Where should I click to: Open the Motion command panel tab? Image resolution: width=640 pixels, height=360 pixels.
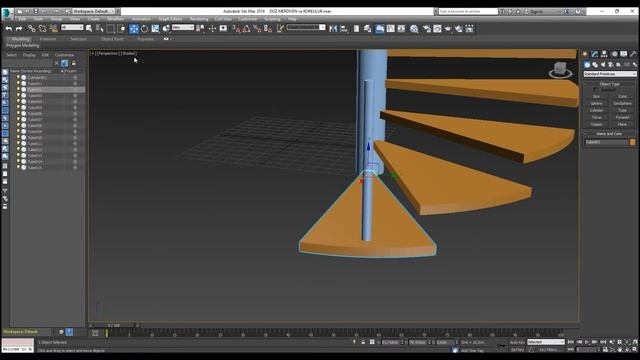[x=614, y=54]
